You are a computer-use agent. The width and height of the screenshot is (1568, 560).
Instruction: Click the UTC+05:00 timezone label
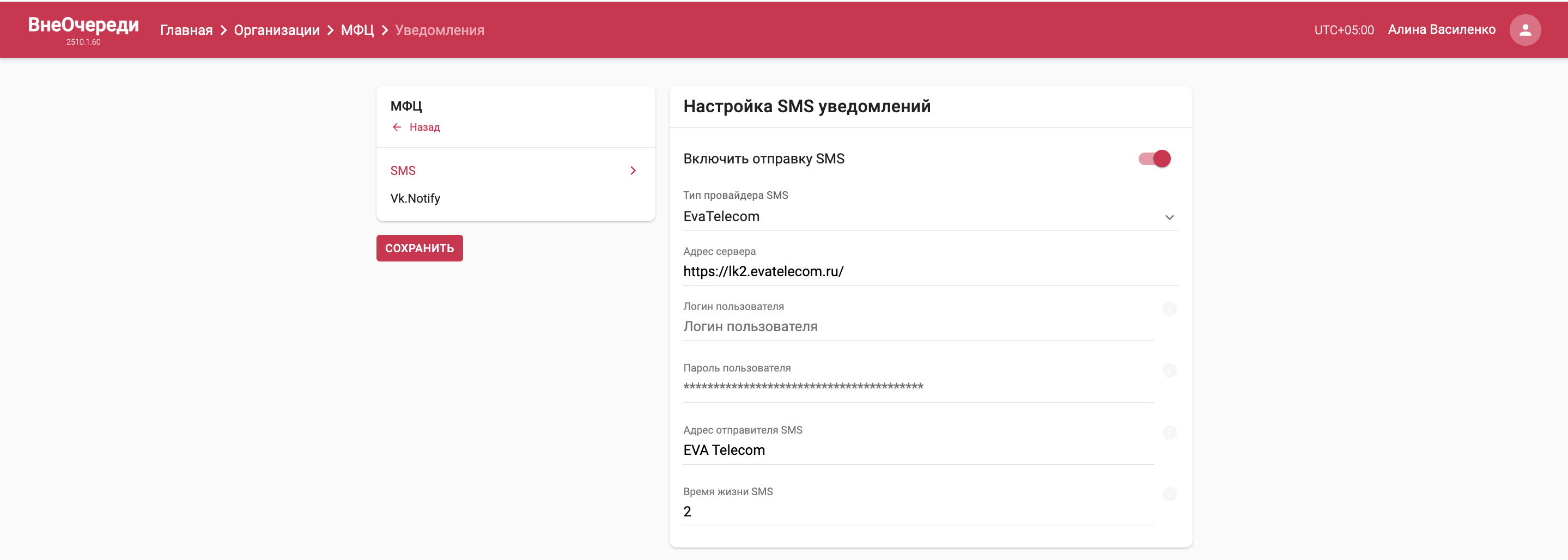click(1344, 30)
